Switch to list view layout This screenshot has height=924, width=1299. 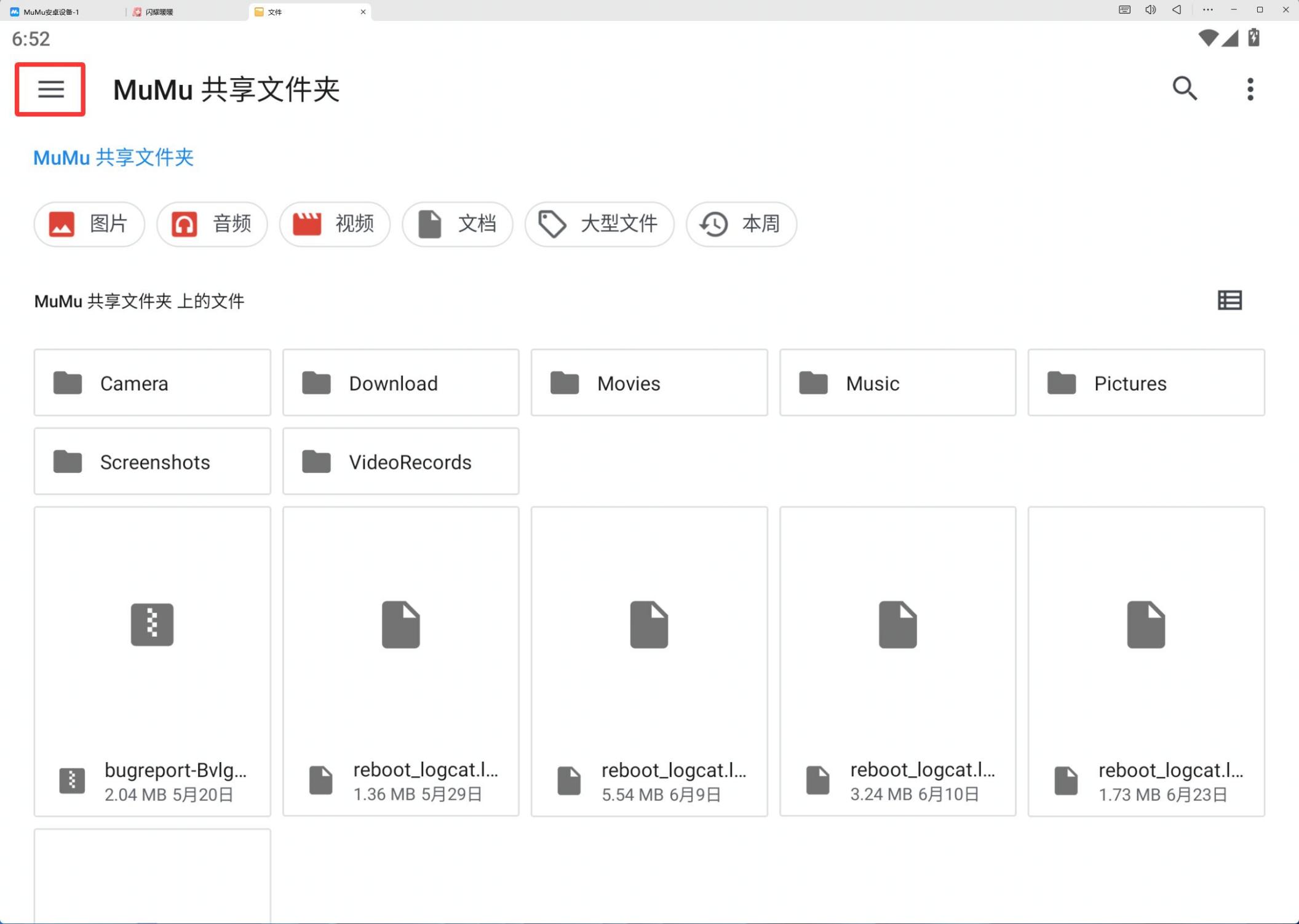[x=1229, y=300]
